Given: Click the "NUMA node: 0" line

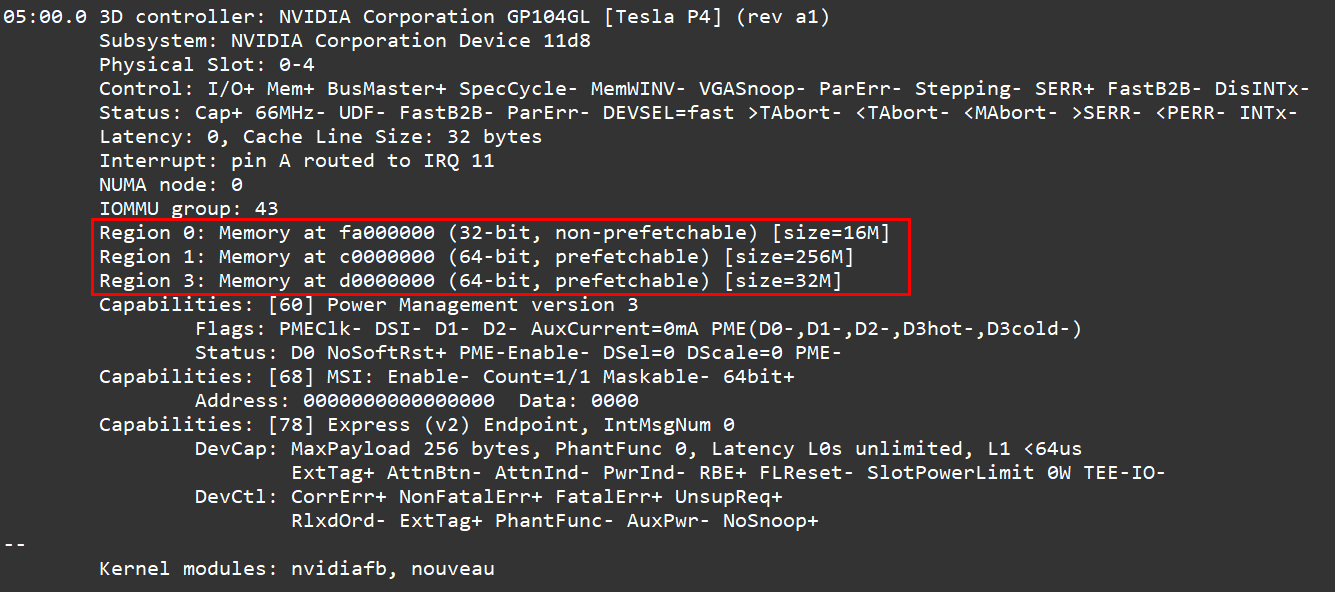Looking at the screenshot, I should pyautogui.click(x=171, y=185).
